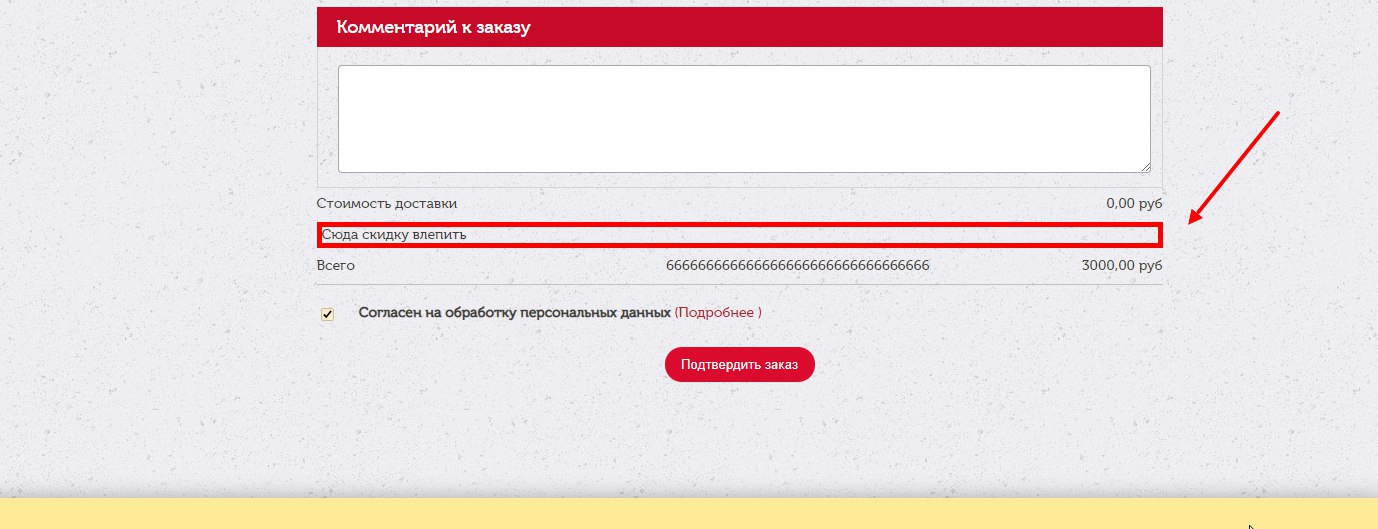This screenshot has height=529, width=1378.
Task: Click the 0,00 руб delivery cost
Action: 1134,203
